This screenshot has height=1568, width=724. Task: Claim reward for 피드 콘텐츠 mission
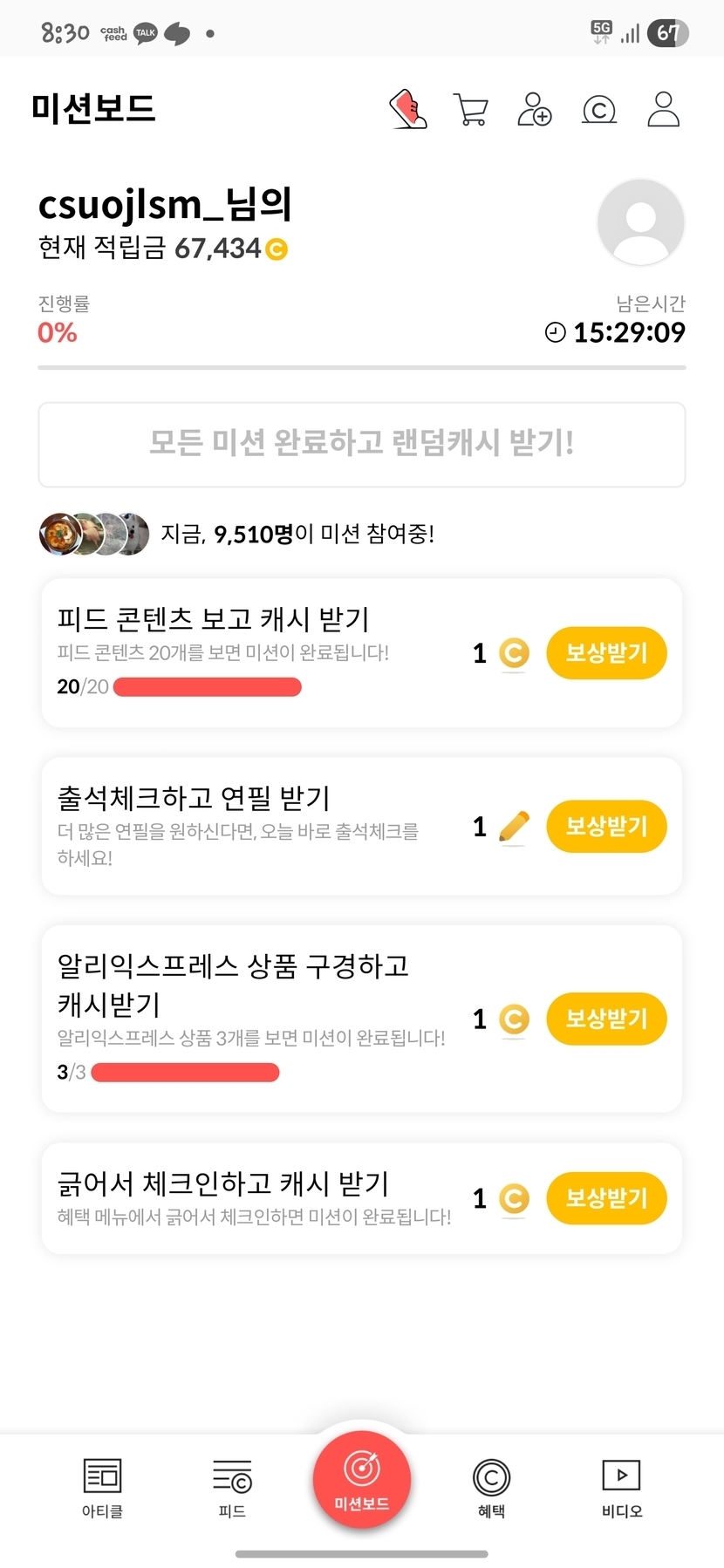[606, 652]
